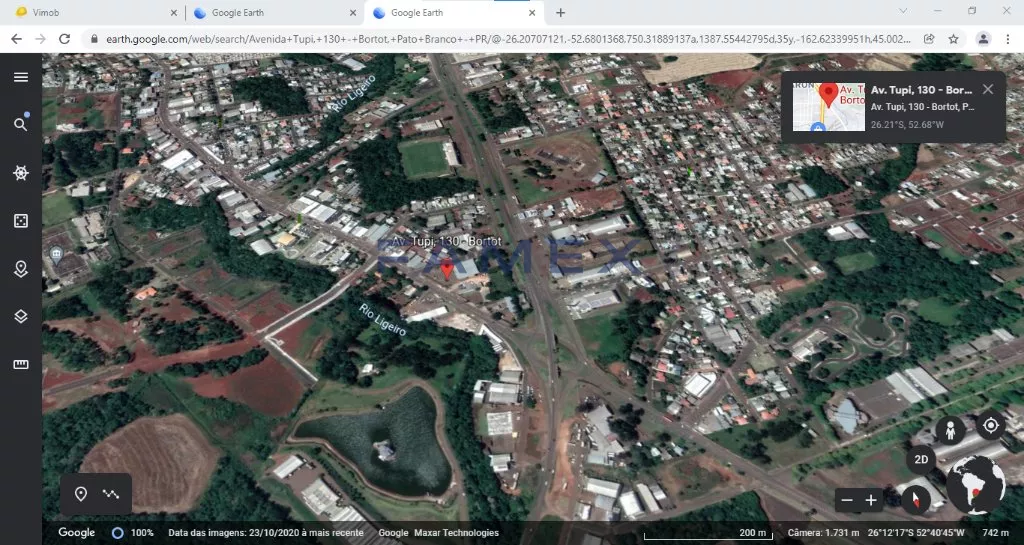
Task: Draw a line or shape tool
Action: (111, 494)
